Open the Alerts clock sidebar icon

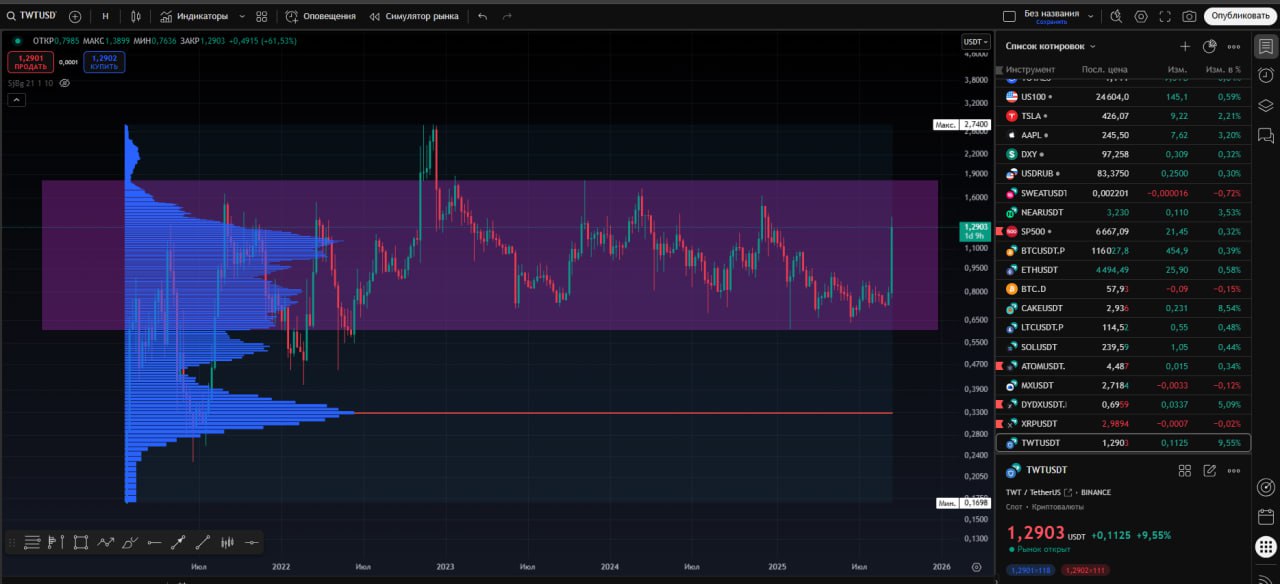(x=1266, y=76)
